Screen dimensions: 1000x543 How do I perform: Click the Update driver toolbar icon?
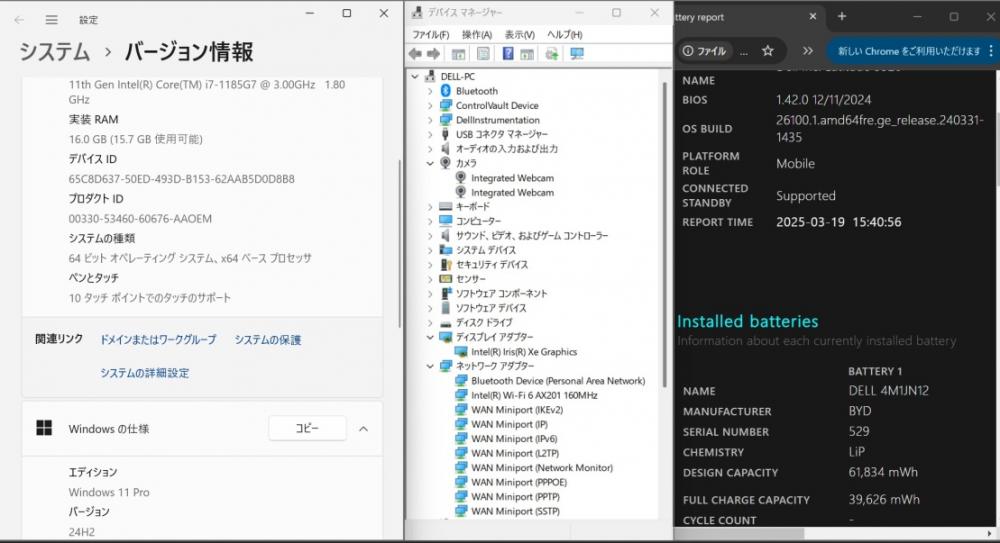point(552,54)
